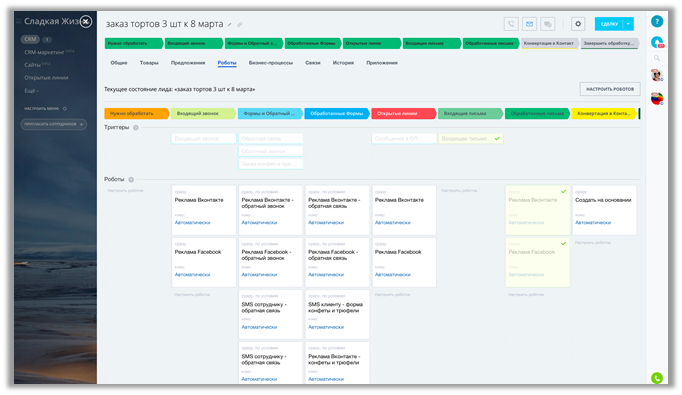
Task: Close the lead slider panel with the X
Action: [86, 21]
